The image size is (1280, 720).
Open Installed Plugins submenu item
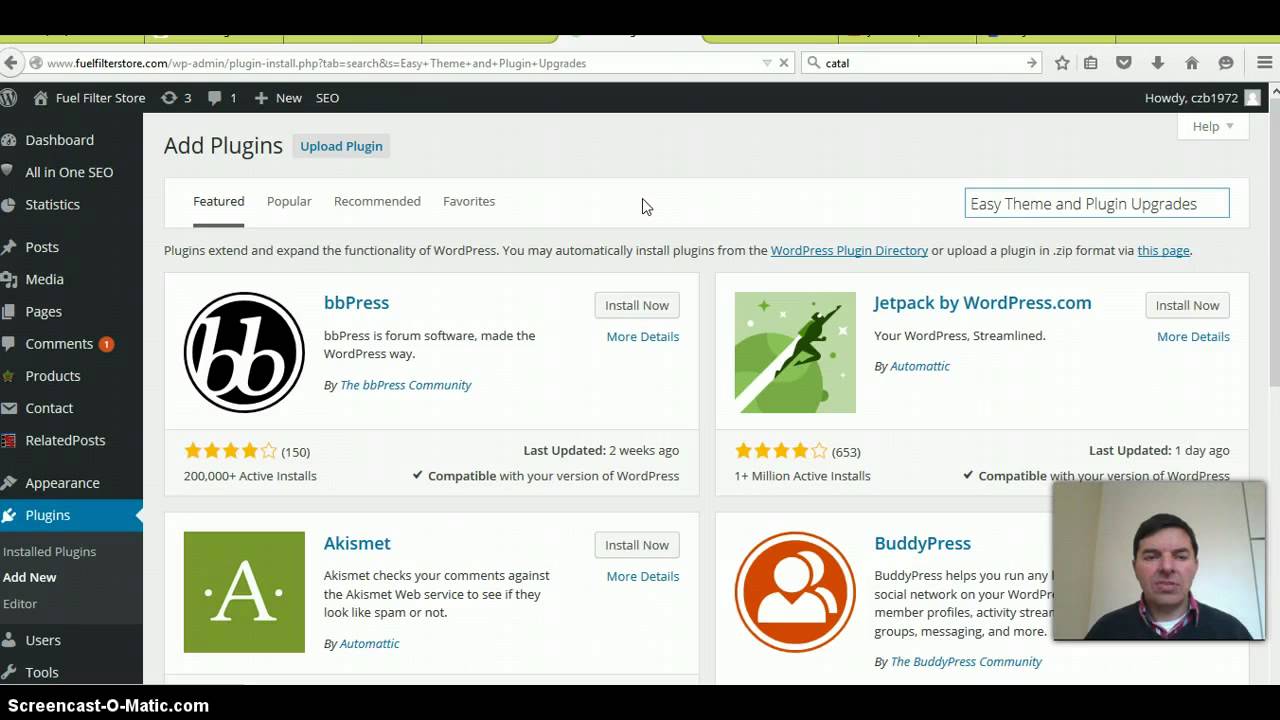[x=49, y=551]
